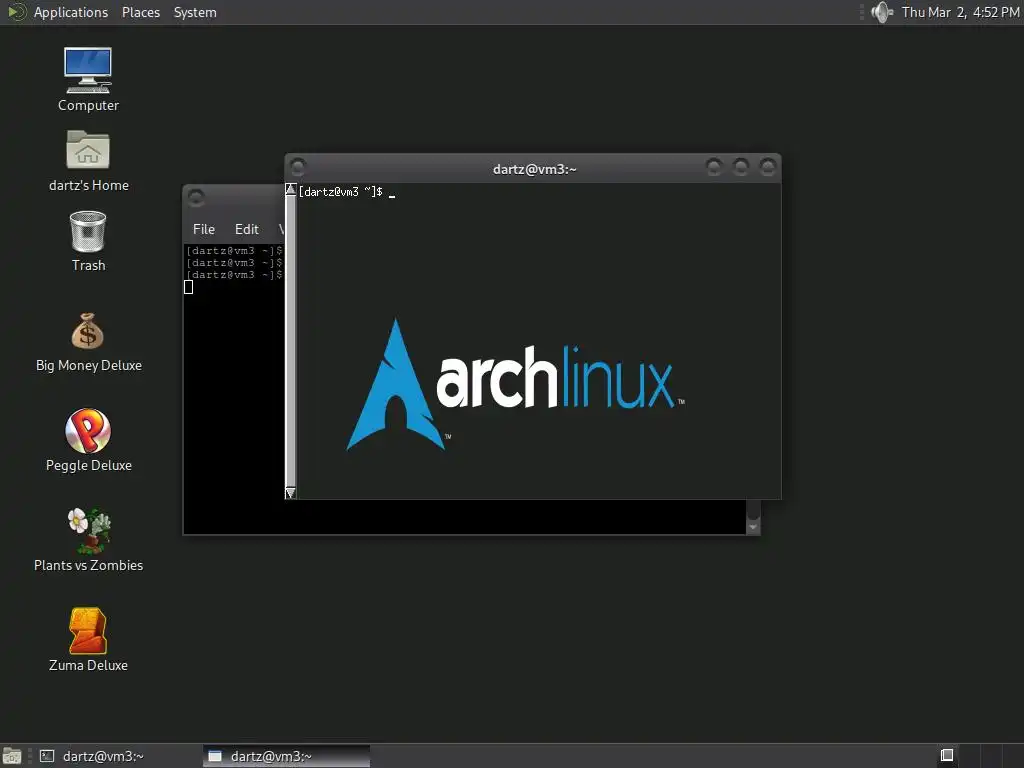Open Edit menu in back terminal window
The height and width of the screenshot is (768, 1024).
247,229
